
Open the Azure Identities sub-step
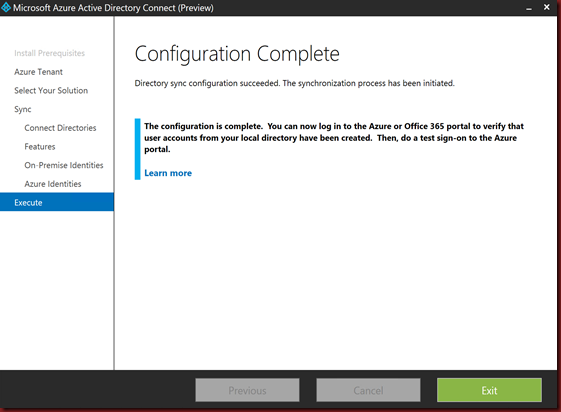[53, 184]
